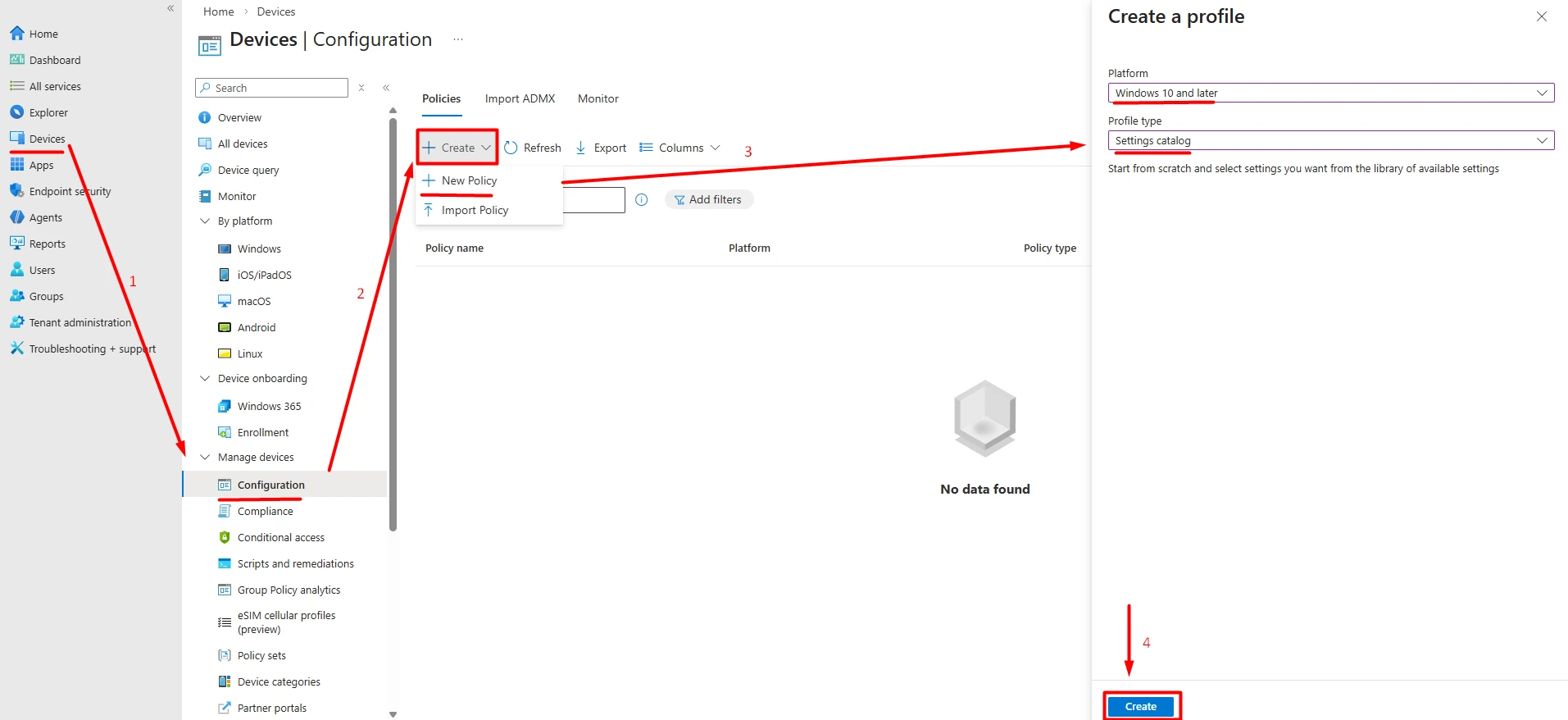Image resolution: width=1568 pixels, height=720 pixels.
Task: Click the Users person icon
Action: 17,270
